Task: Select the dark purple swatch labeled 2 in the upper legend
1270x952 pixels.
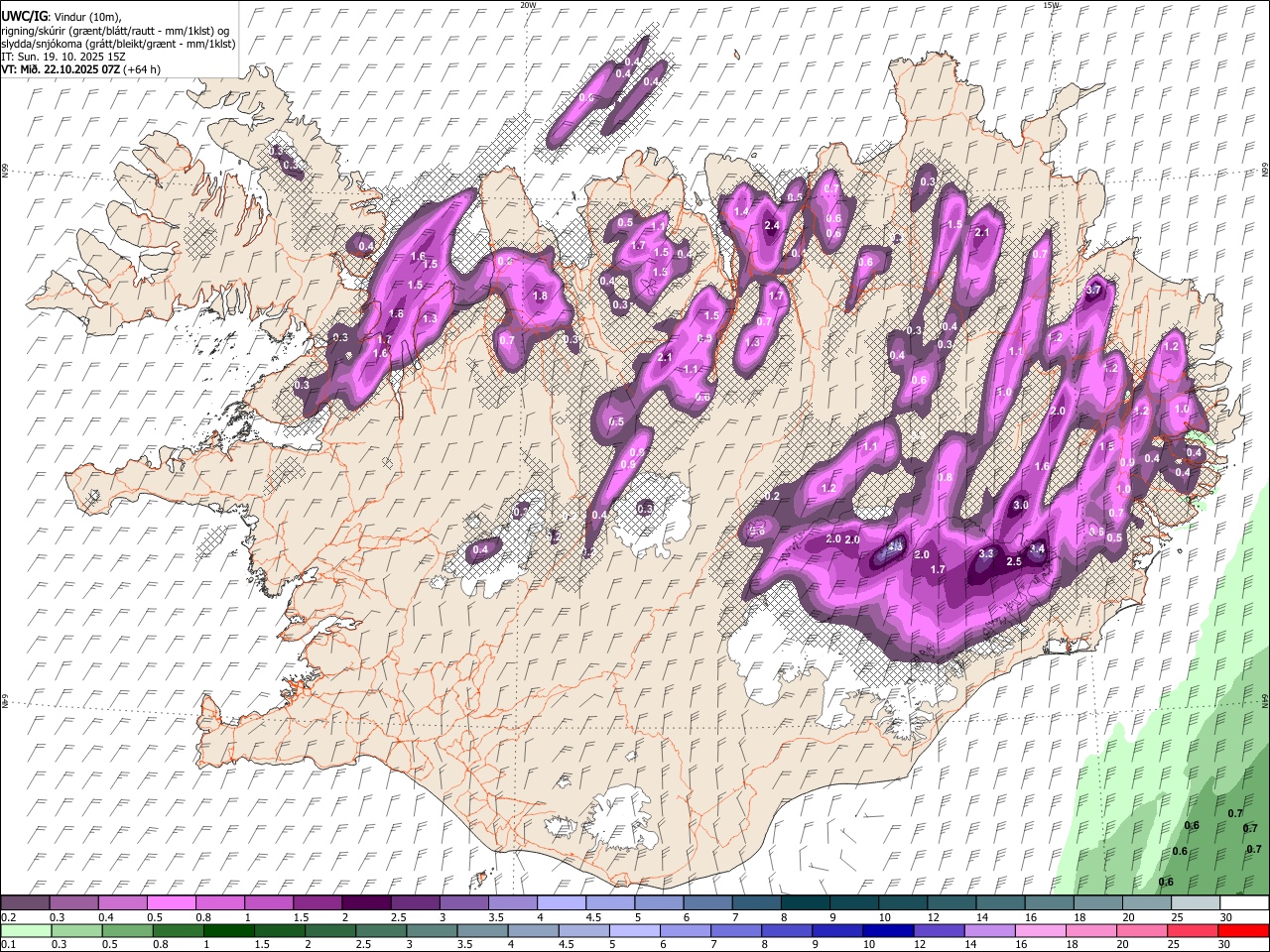Action: (367, 902)
